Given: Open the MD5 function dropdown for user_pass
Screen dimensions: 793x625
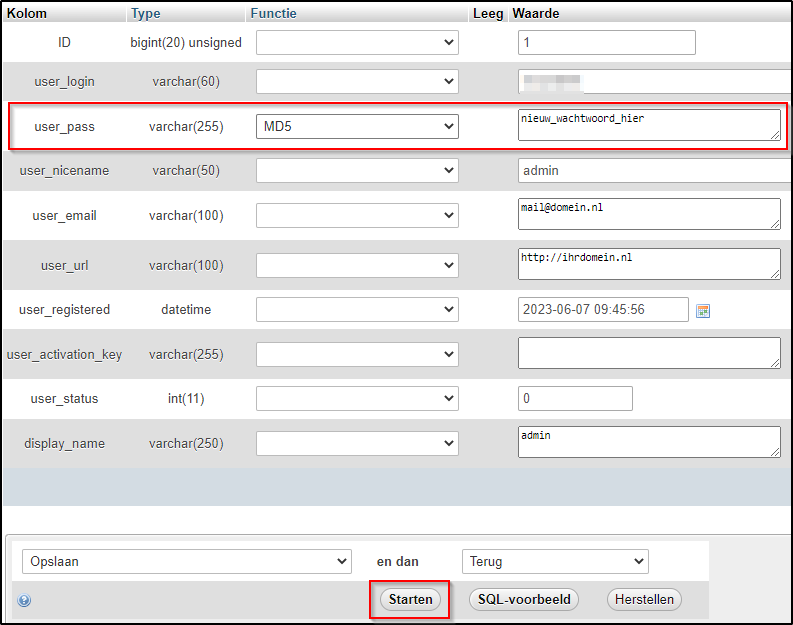Looking at the screenshot, I should click(357, 127).
